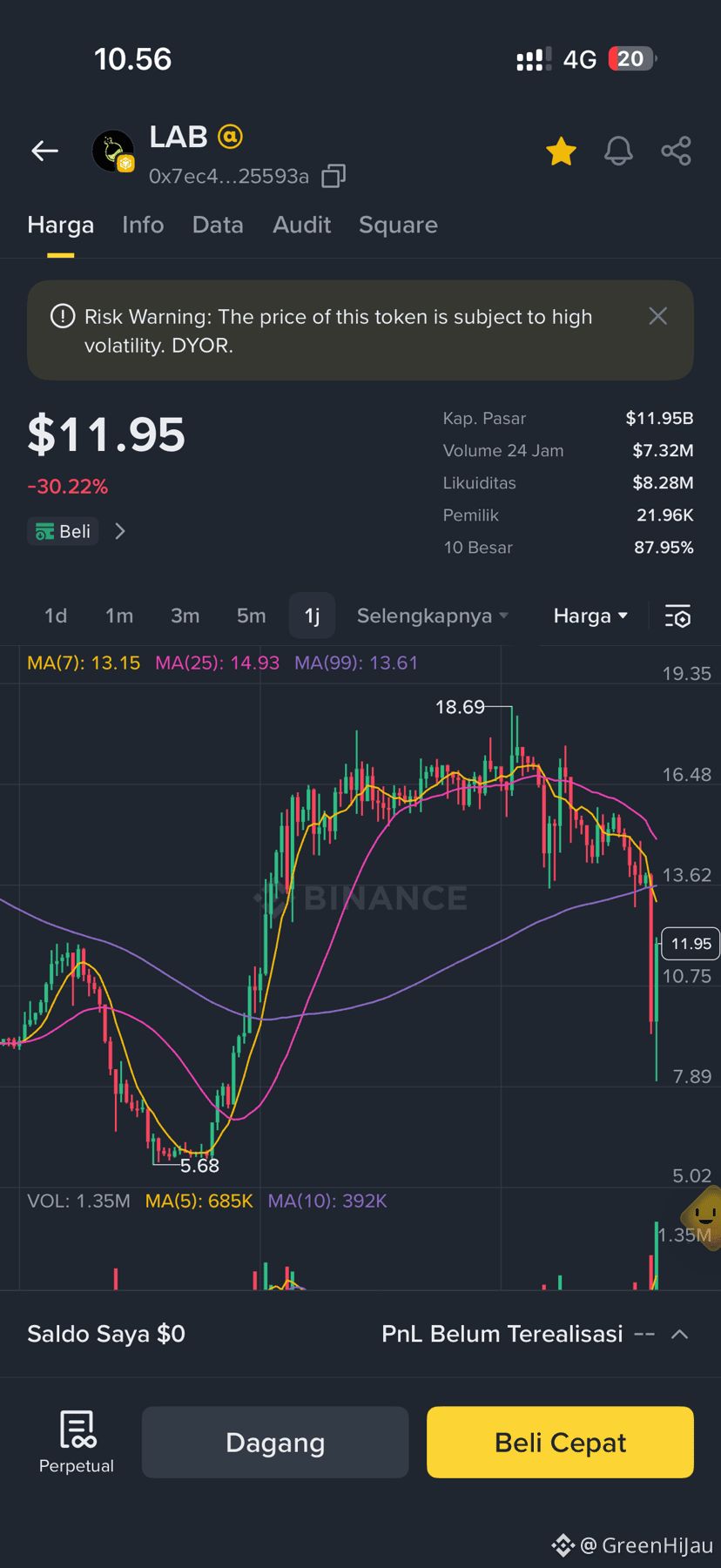Tap the 10 Besar 87.95% row
721x1568 pixels.
(x=568, y=548)
